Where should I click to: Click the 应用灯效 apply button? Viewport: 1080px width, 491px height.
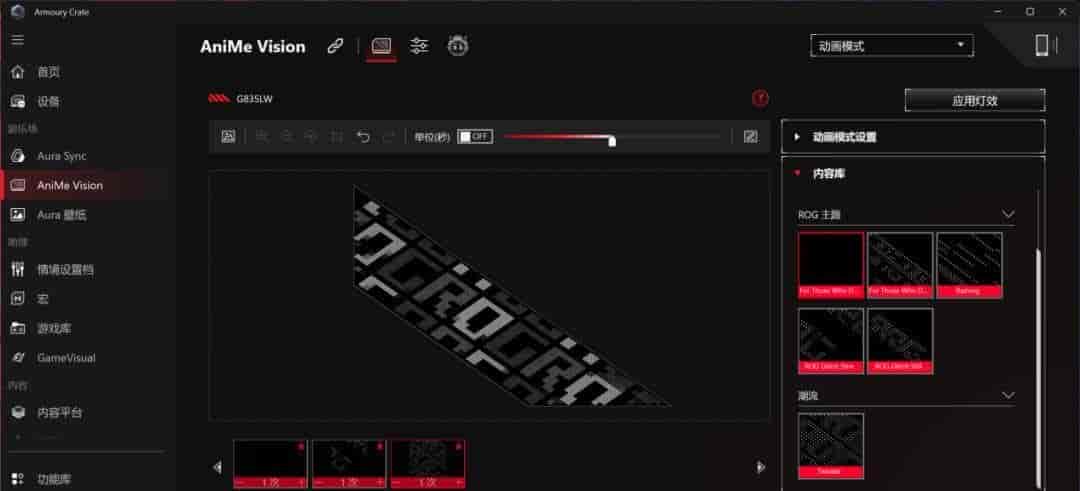pyautogui.click(x=975, y=101)
